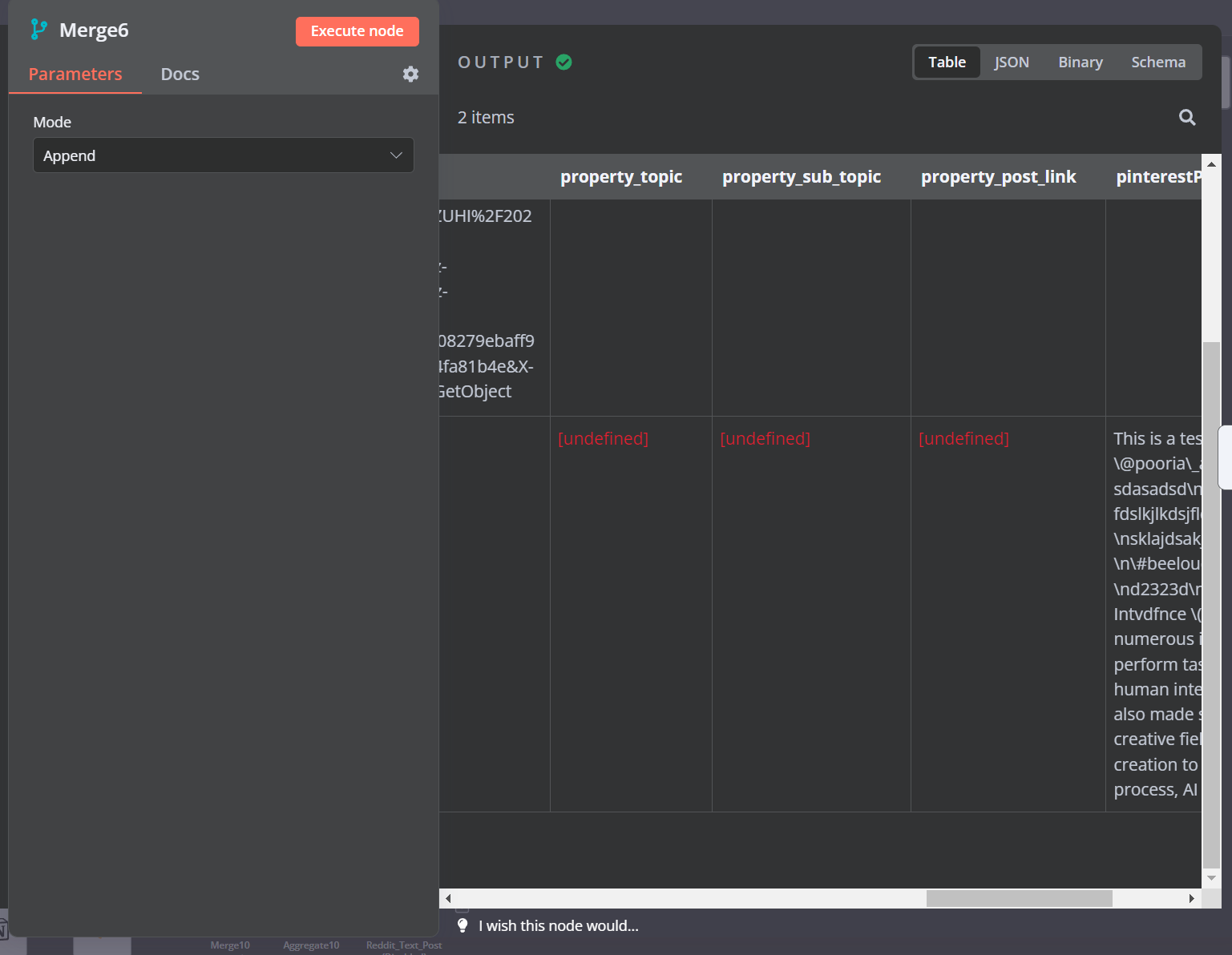
Task: Click horizontal scrollbar left arrow
Action: [448, 899]
